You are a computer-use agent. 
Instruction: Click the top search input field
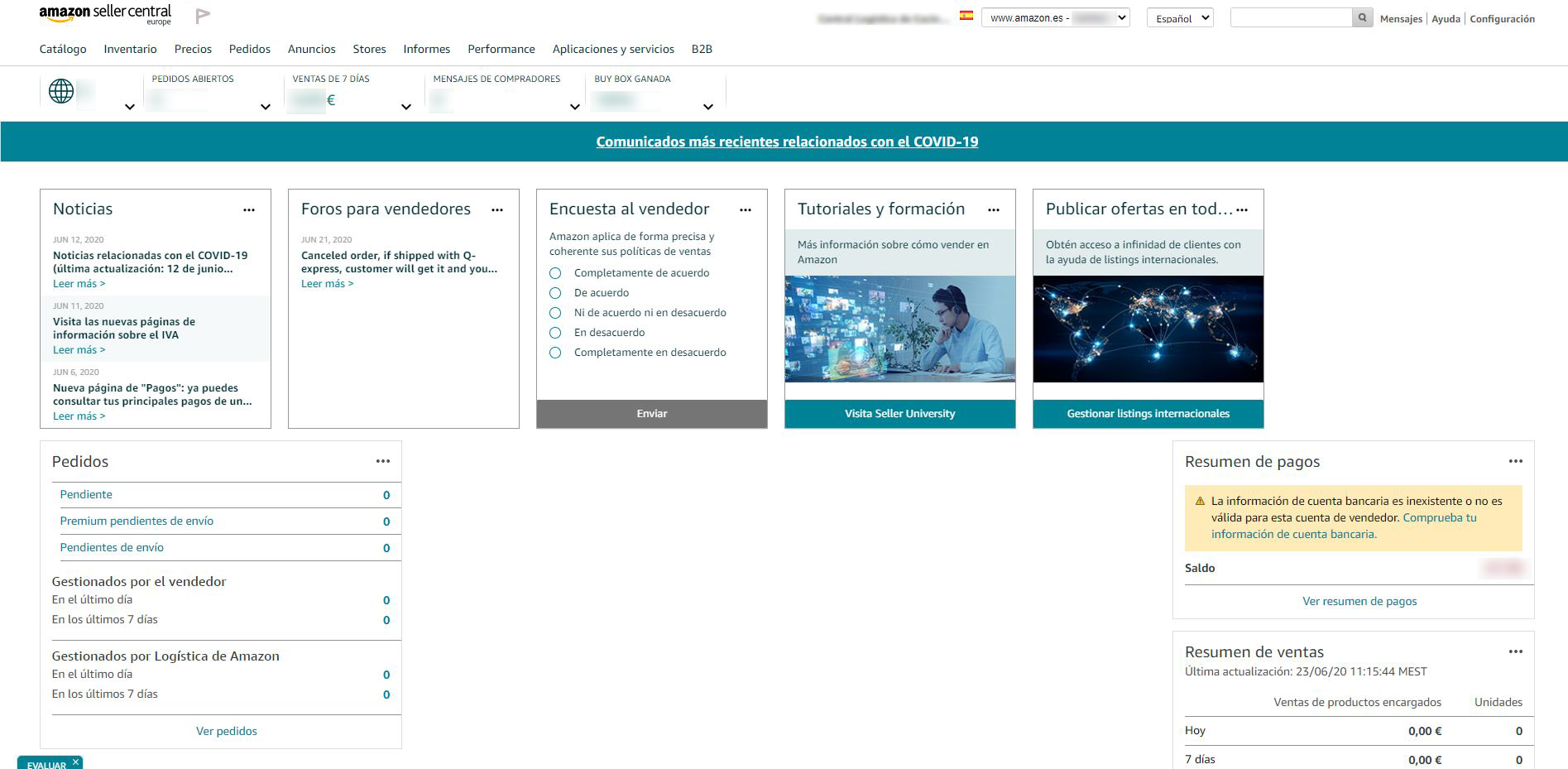point(1291,17)
